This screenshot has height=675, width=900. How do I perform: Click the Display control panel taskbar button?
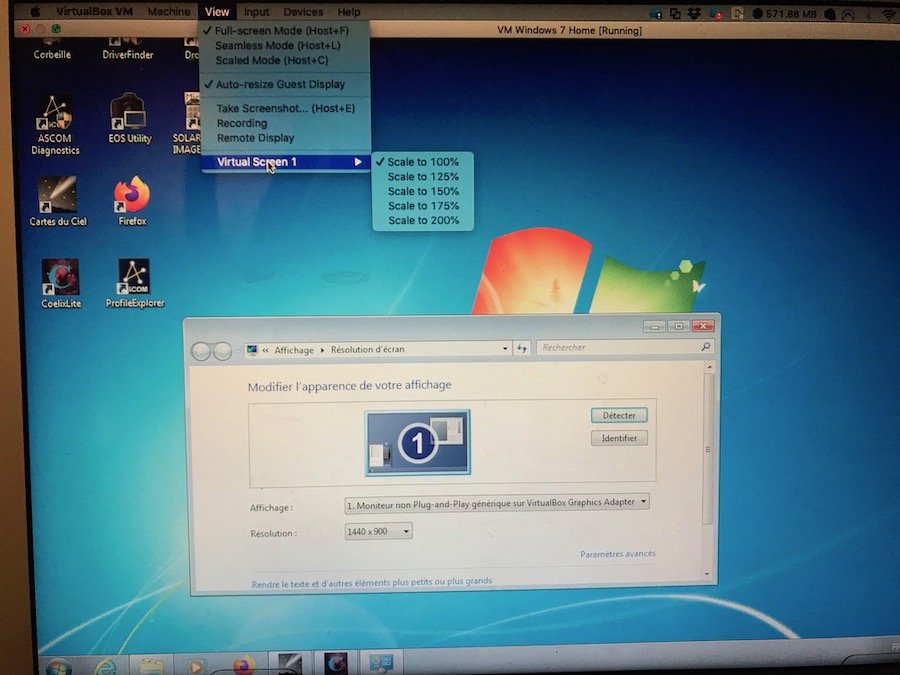tap(381, 663)
